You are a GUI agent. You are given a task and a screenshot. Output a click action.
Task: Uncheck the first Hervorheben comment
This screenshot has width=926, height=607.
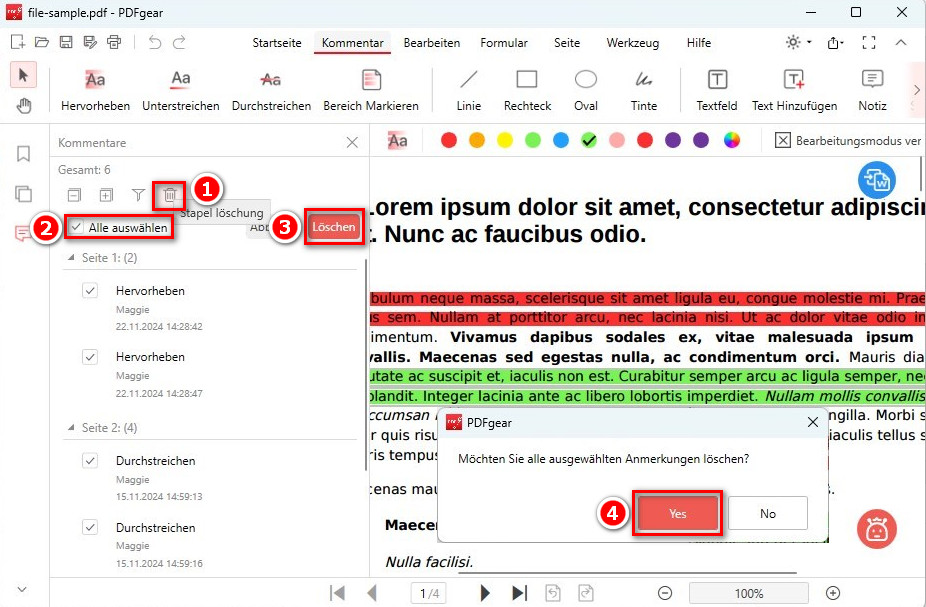[x=90, y=290]
